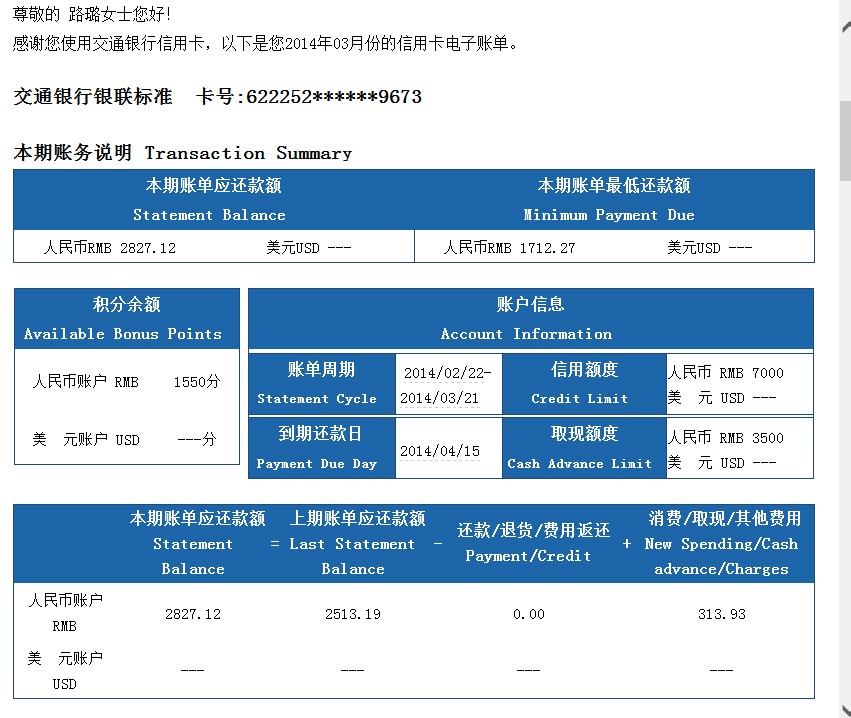Screen dimensions: 851x718
Task: Click 美 元账户 USD row label in bottom table
Action: click(65, 671)
